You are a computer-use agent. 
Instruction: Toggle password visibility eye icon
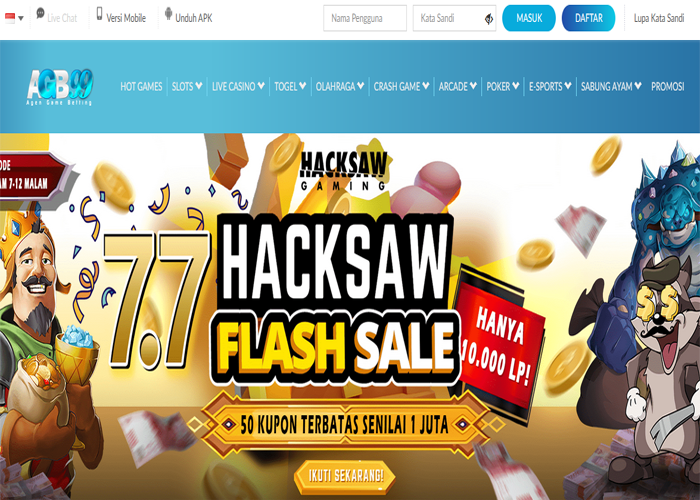pos(489,19)
